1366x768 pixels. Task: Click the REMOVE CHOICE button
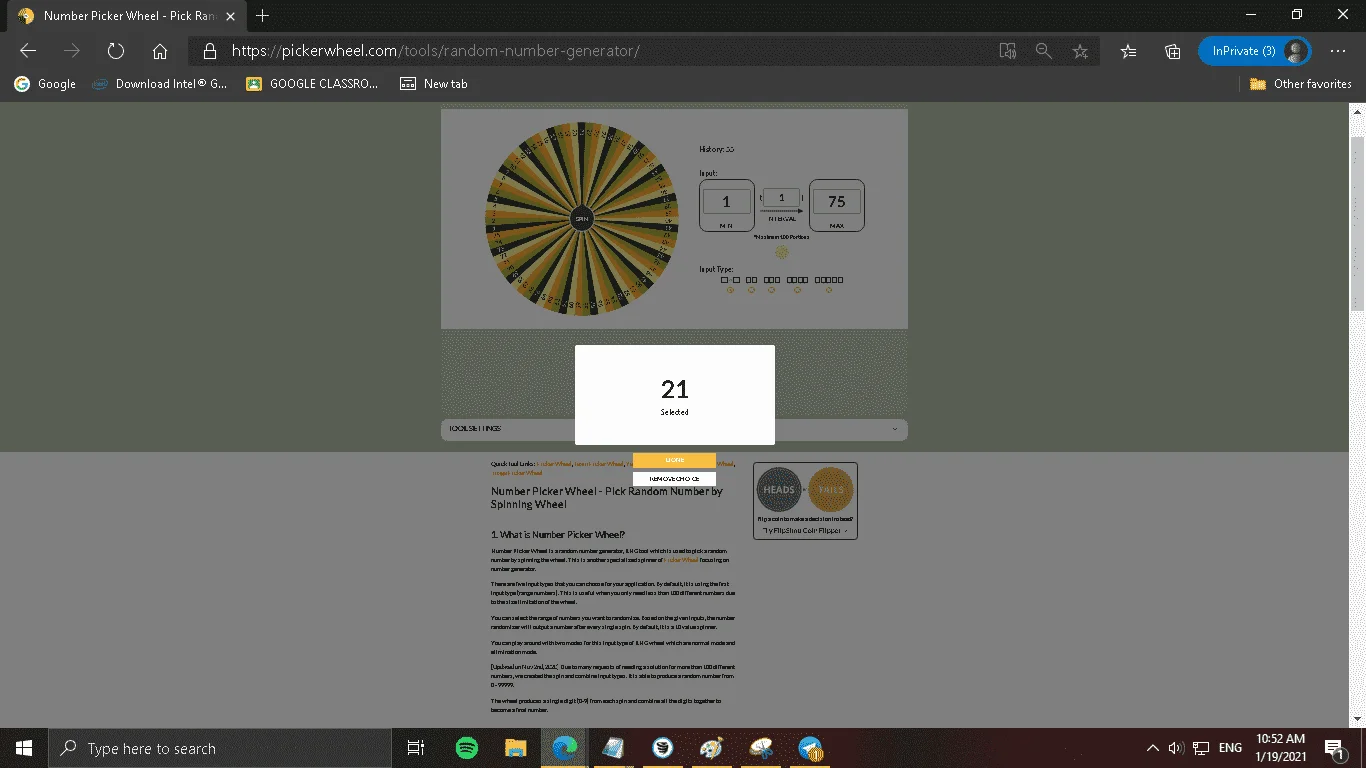(x=674, y=479)
